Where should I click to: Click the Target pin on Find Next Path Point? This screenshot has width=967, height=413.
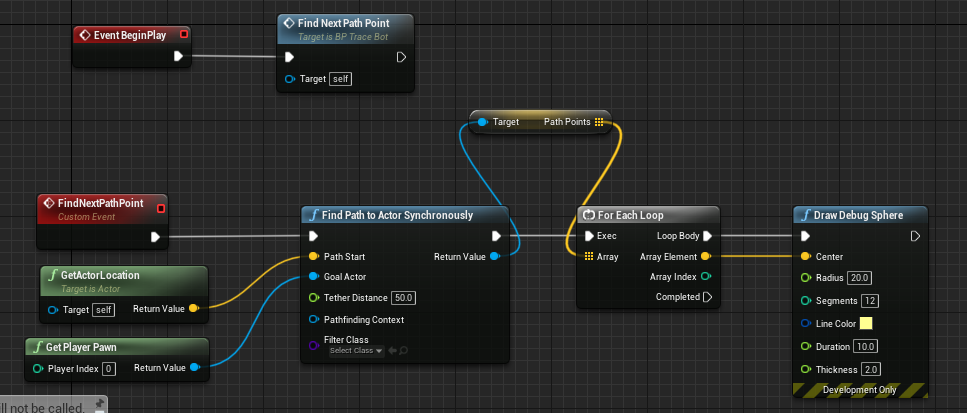click(x=290, y=79)
